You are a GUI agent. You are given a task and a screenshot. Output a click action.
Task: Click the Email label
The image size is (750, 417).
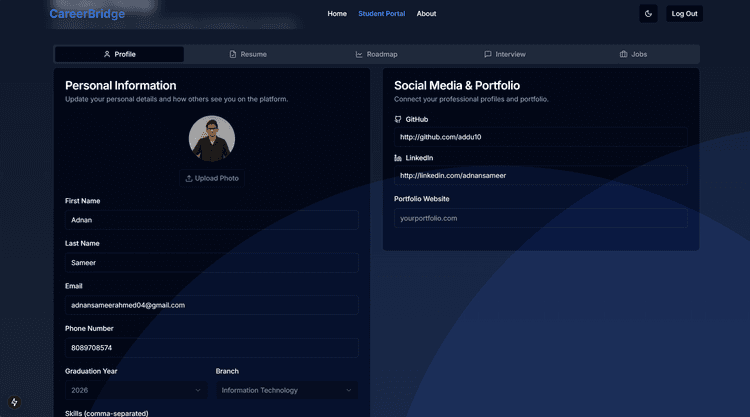pos(74,286)
